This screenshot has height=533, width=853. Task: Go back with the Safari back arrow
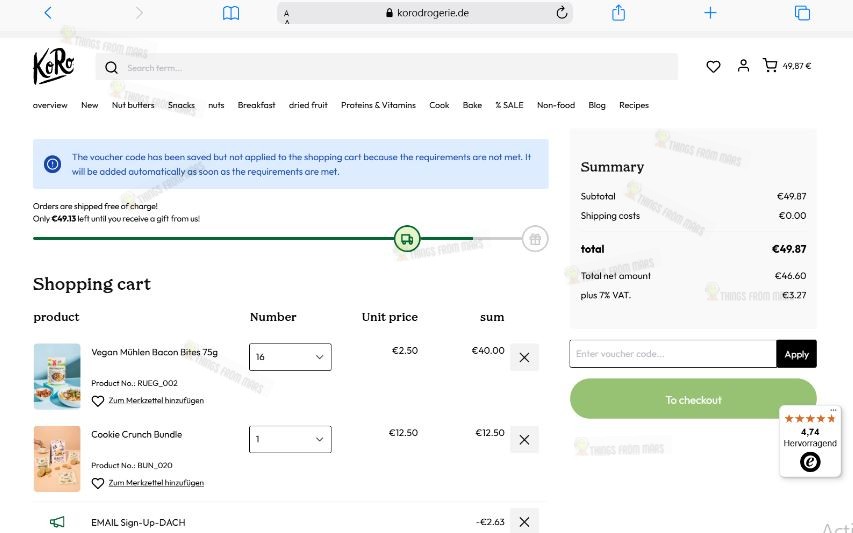point(48,13)
